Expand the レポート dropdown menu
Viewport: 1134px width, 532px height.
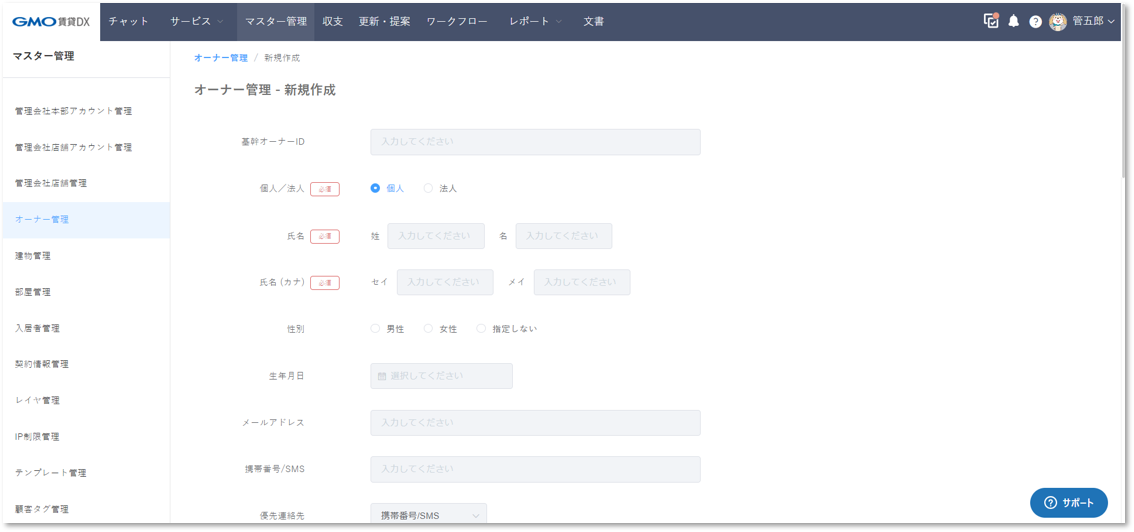click(x=535, y=21)
